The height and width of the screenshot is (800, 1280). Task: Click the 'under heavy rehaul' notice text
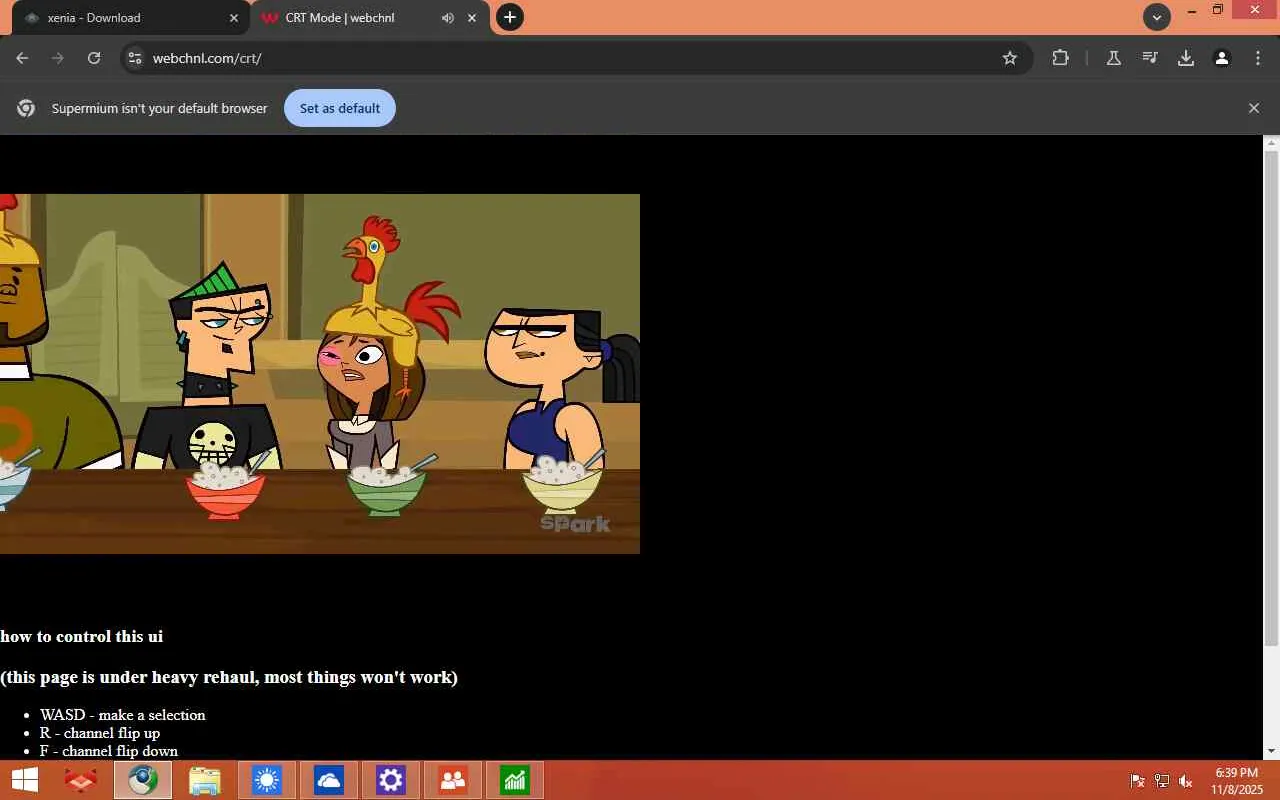point(229,677)
